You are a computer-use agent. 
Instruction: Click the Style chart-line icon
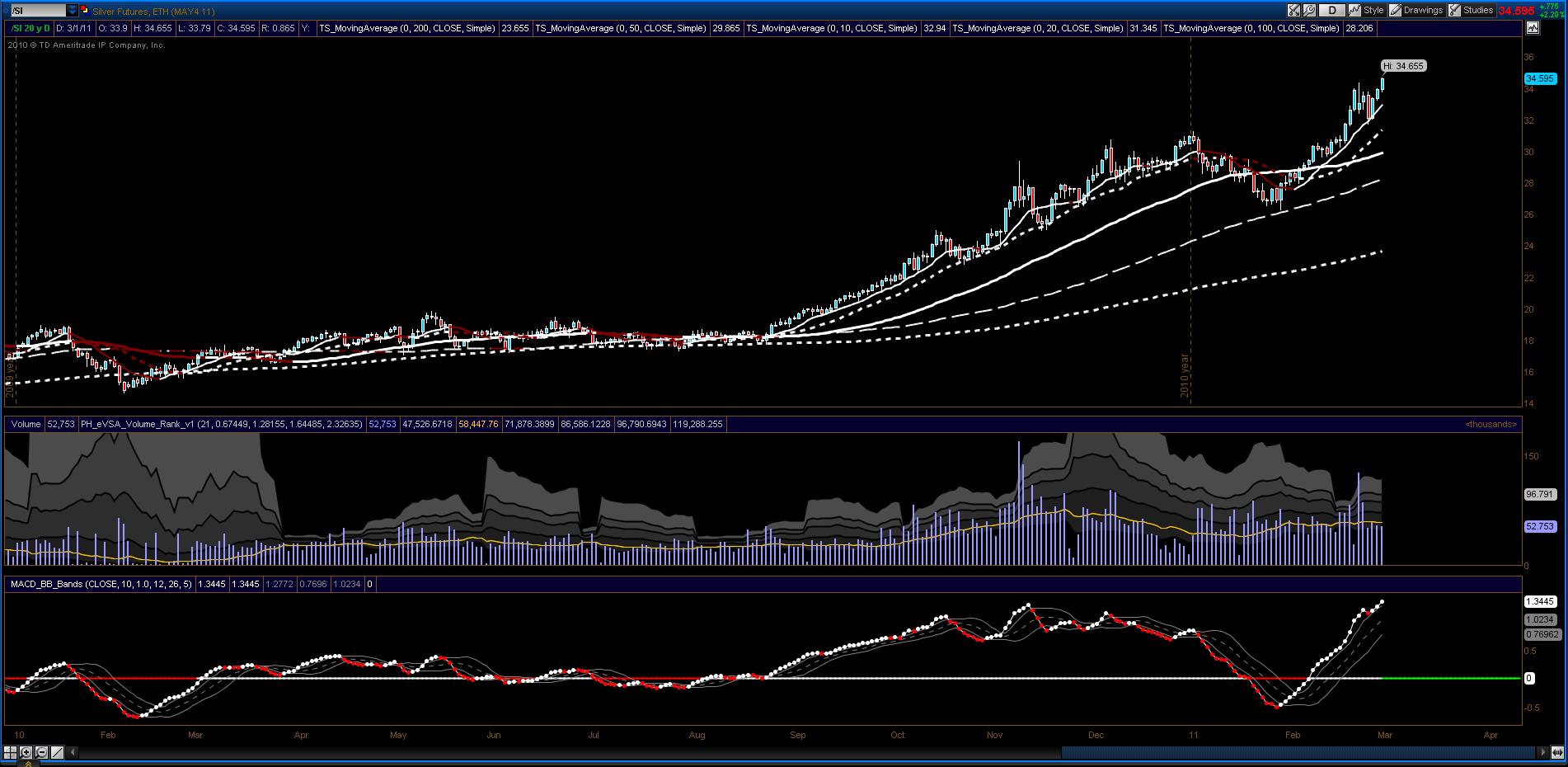coord(1354,11)
